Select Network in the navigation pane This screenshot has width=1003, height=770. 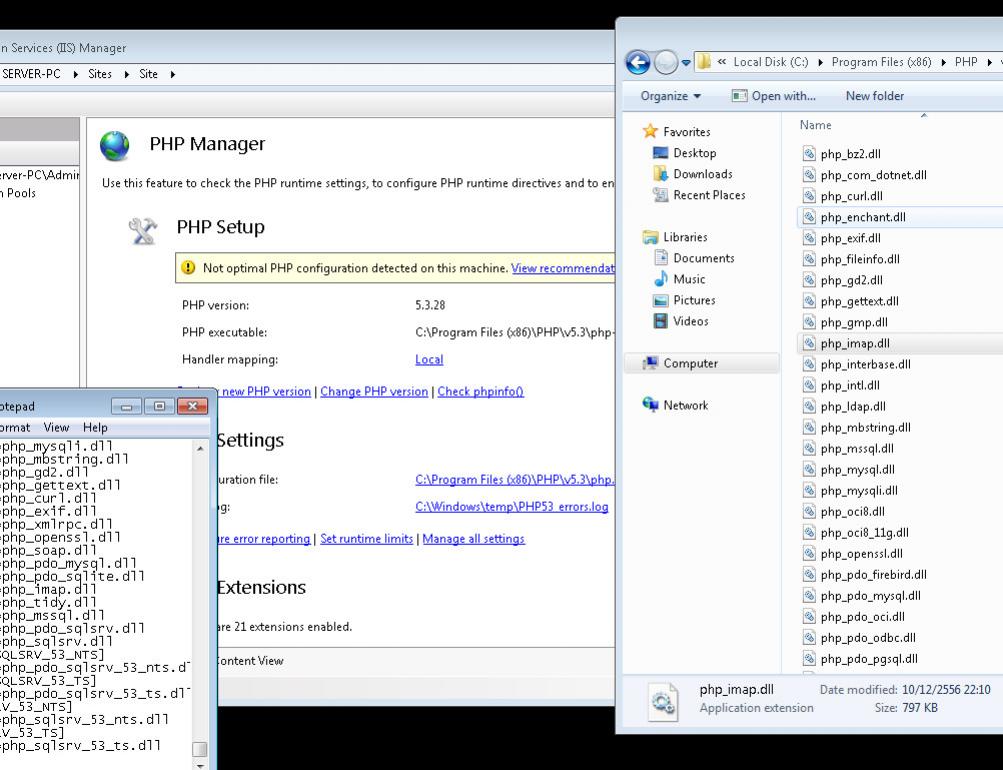tap(675, 405)
